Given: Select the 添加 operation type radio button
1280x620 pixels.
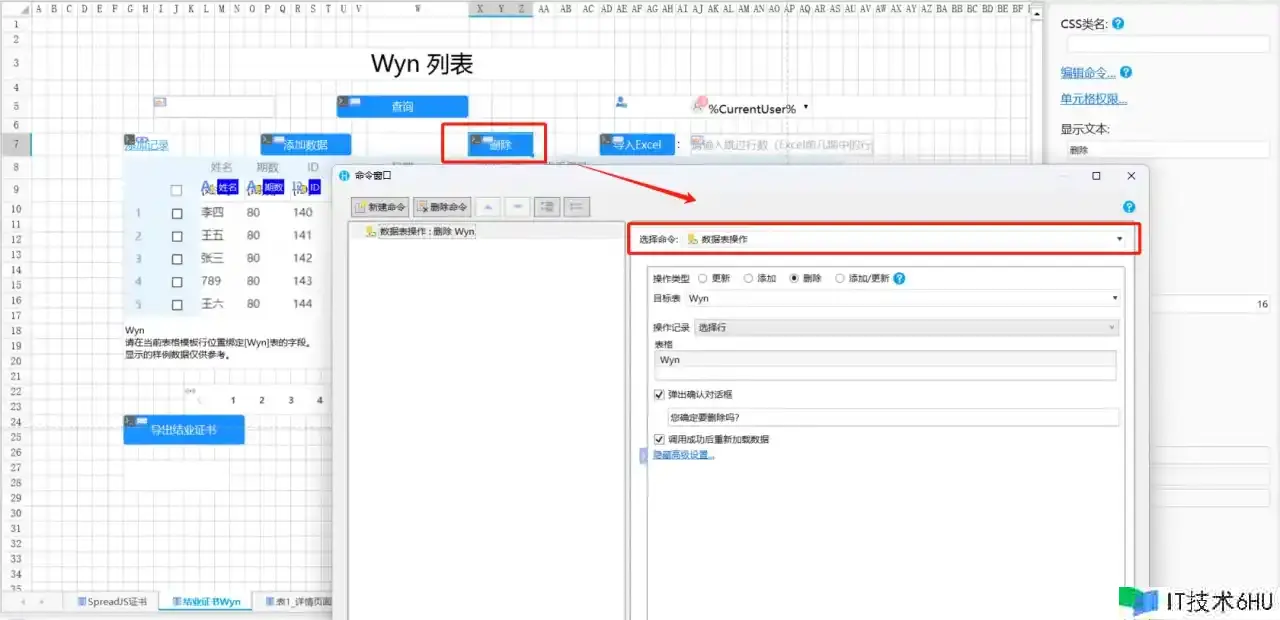Looking at the screenshot, I should (748, 279).
